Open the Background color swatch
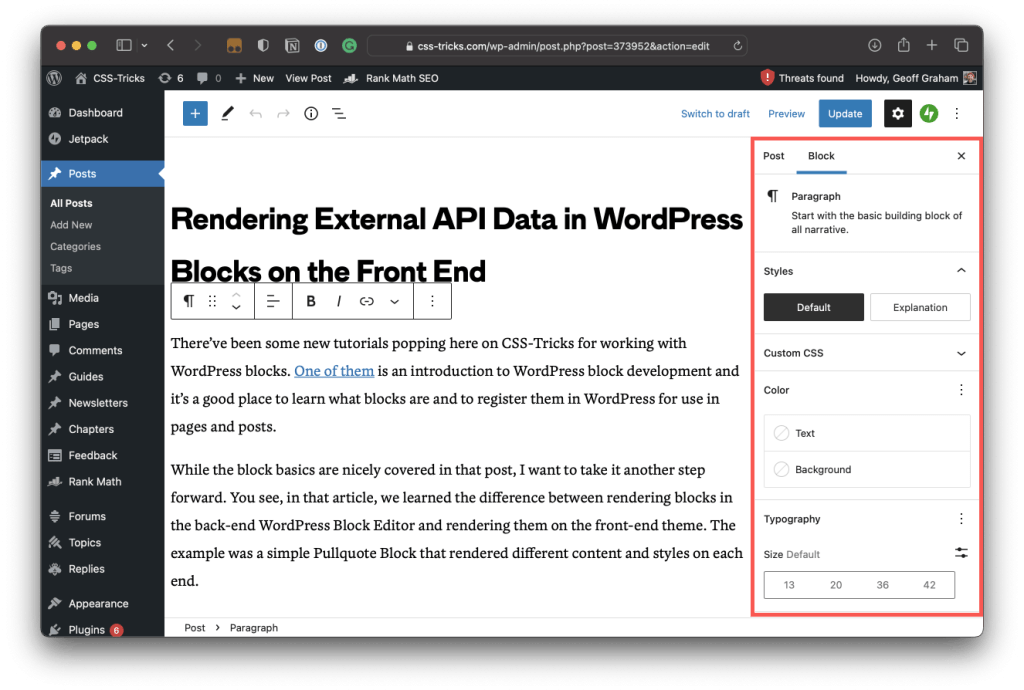Screen dimensions: 1024x690 (x=867, y=469)
